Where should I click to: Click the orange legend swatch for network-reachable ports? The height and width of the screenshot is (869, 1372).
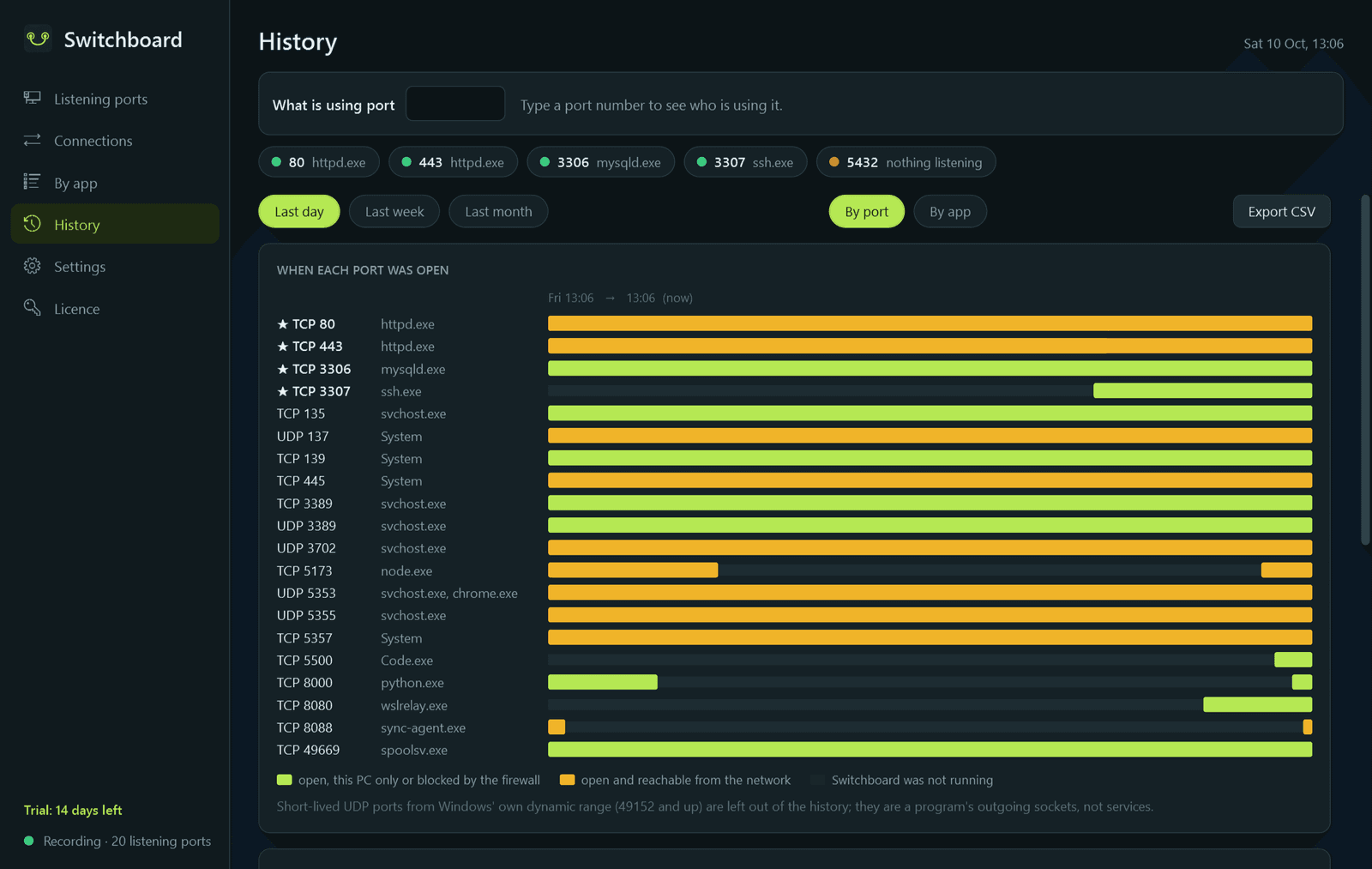pos(567,780)
